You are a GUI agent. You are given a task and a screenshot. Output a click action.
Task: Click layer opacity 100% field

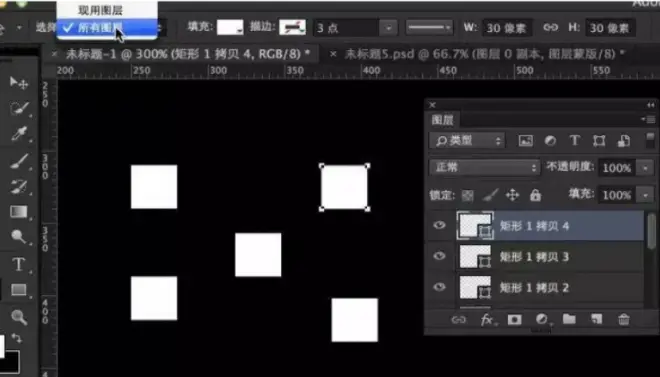coord(617,168)
